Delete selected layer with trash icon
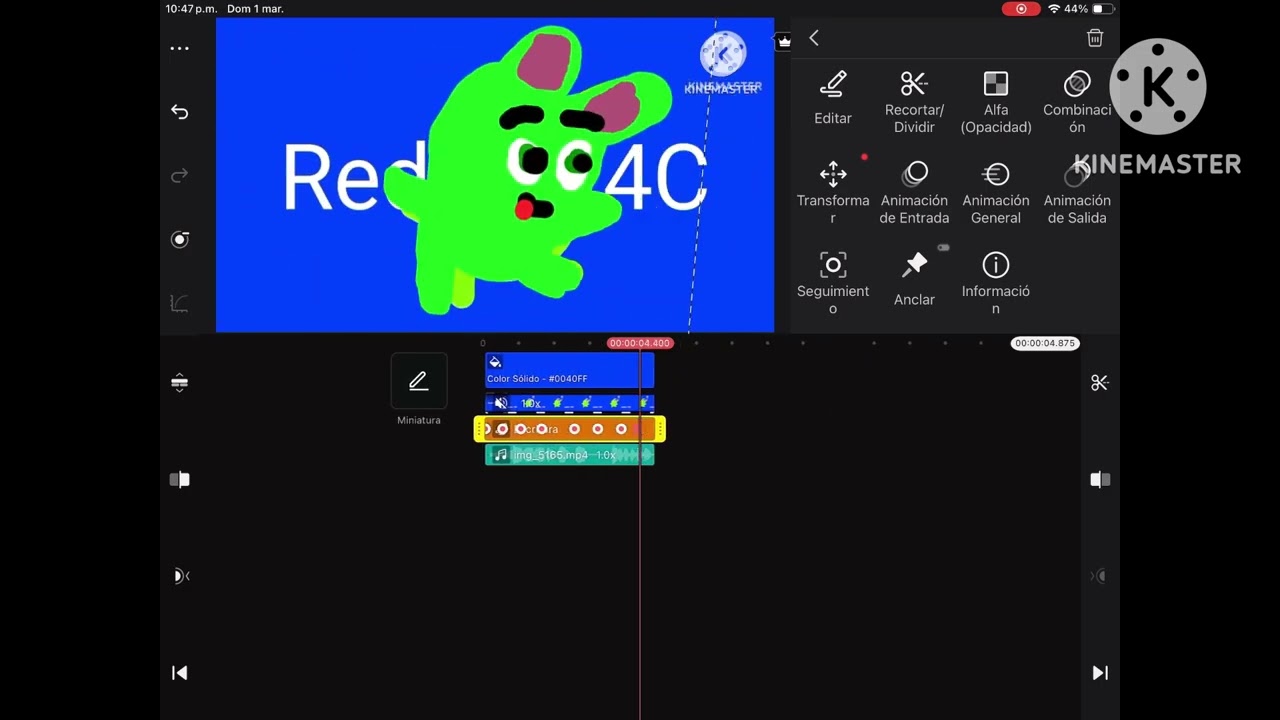 tap(1095, 38)
